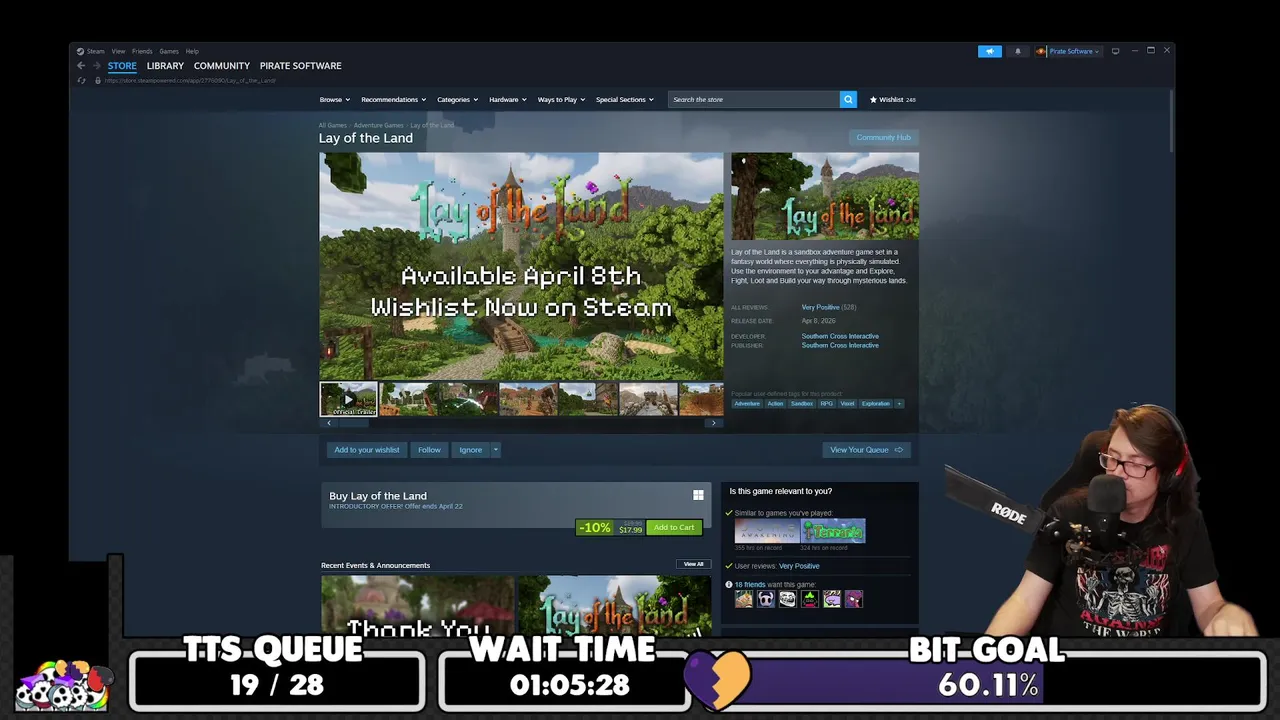
Task: Open the Friends menu
Action: click(142, 51)
